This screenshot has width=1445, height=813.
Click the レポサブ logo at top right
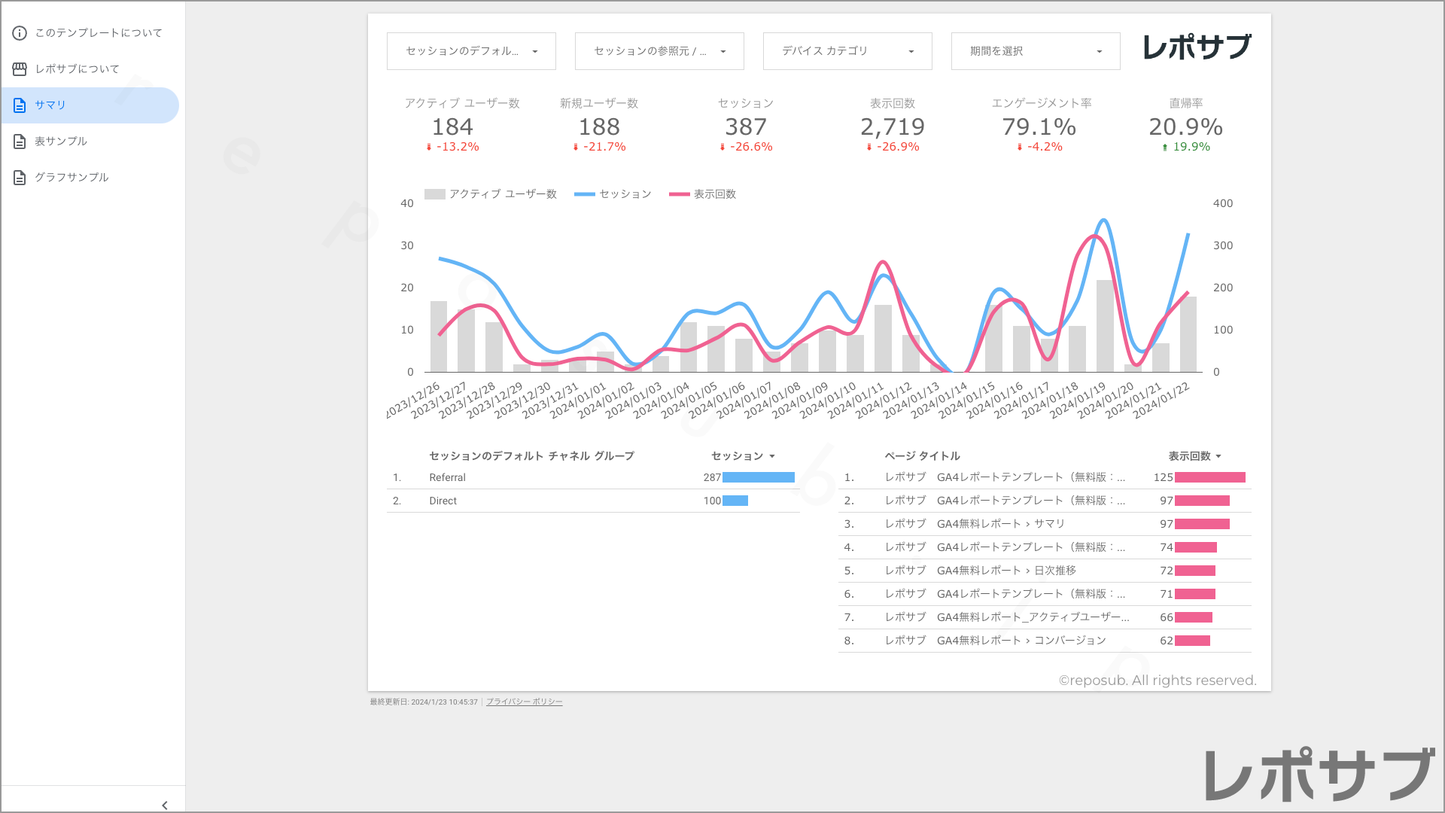[x=1196, y=48]
